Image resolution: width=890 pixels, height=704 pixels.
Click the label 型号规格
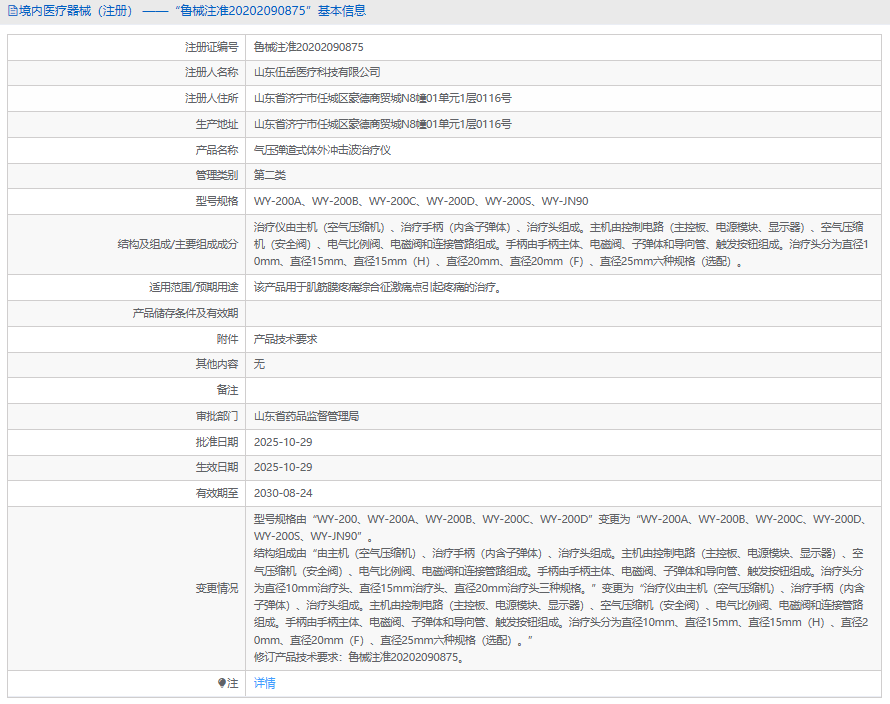(x=217, y=201)
